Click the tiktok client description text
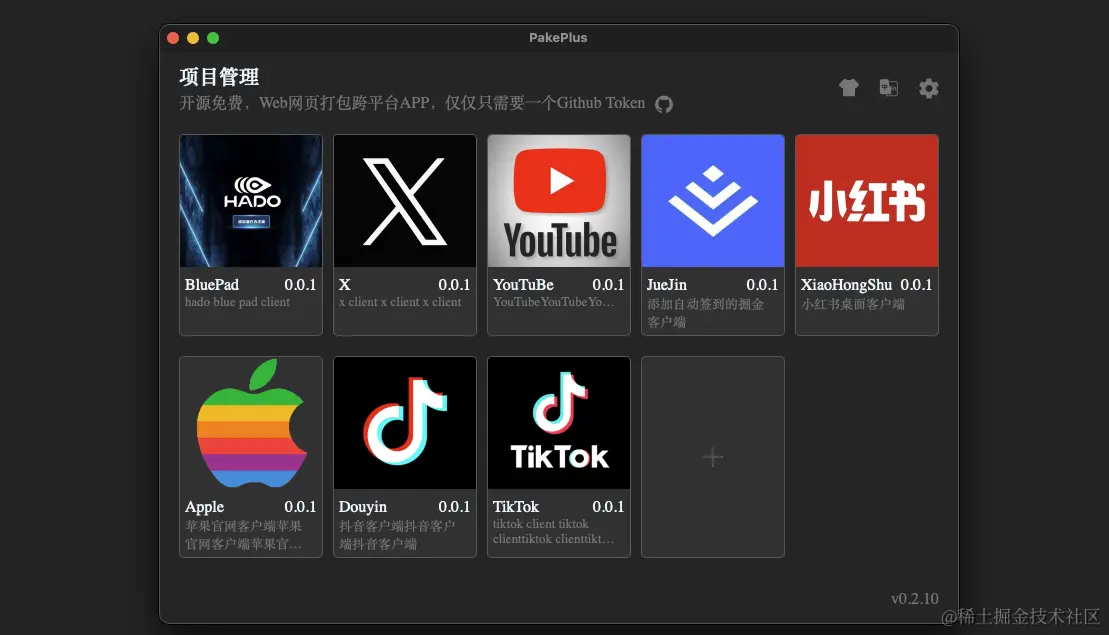 click(553, 531)
